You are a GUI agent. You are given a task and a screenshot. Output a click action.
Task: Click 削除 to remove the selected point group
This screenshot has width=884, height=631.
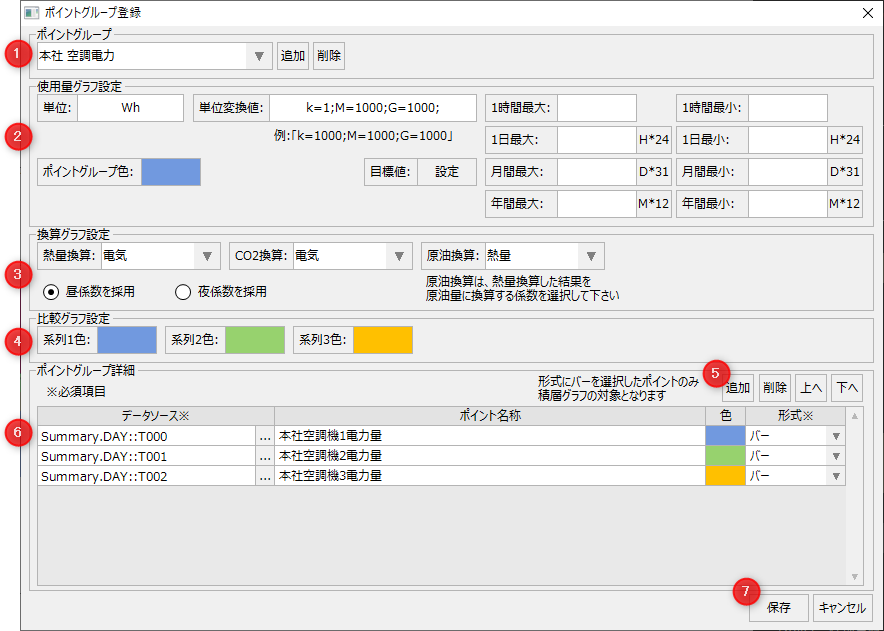tap(328, 56)
